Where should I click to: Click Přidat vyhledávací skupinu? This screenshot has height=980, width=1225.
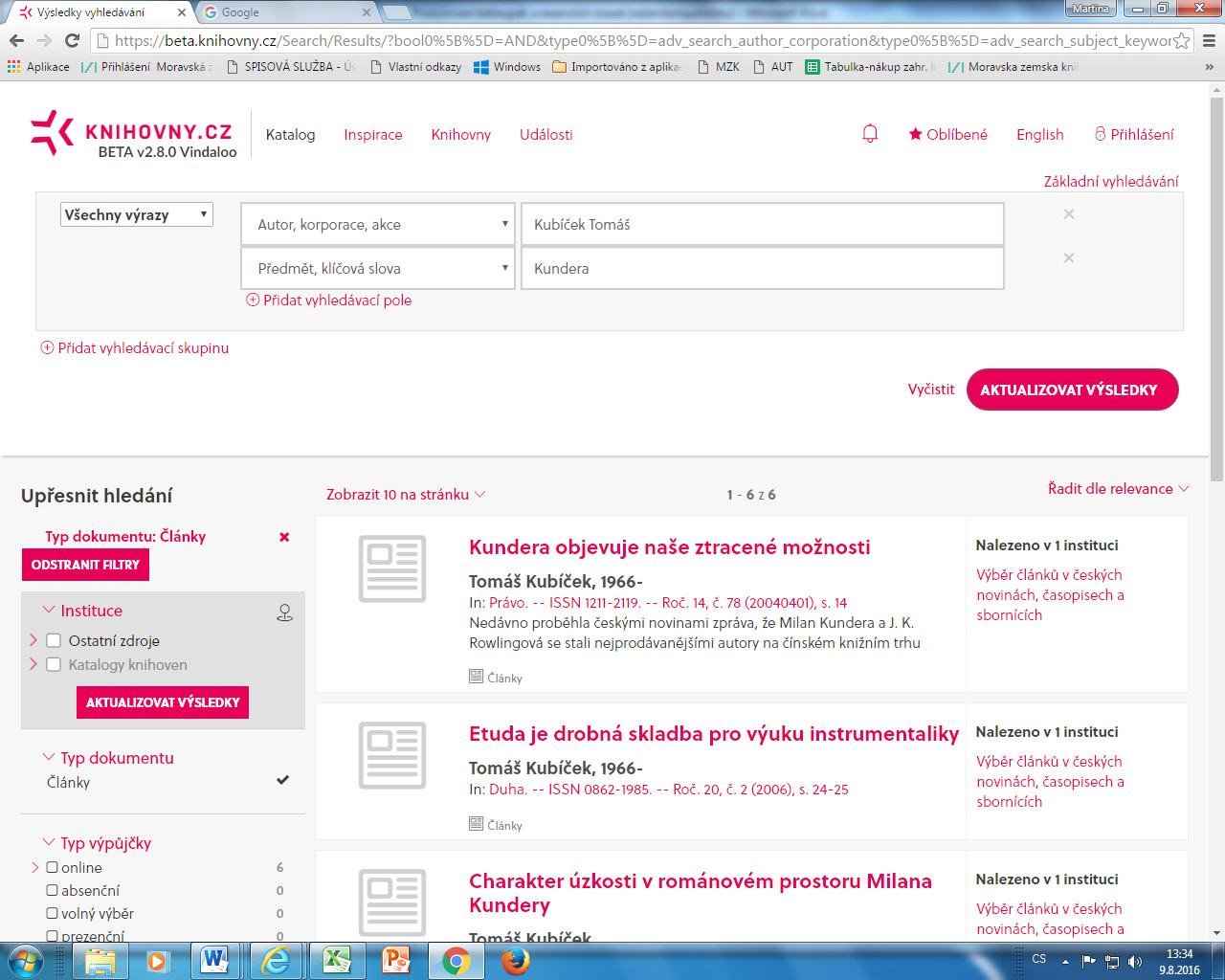point(135,347)
